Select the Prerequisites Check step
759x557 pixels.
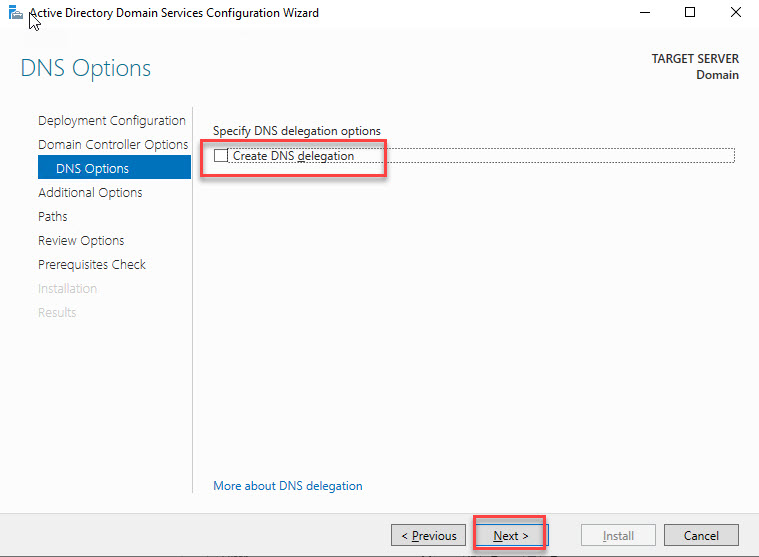point(92,264)
